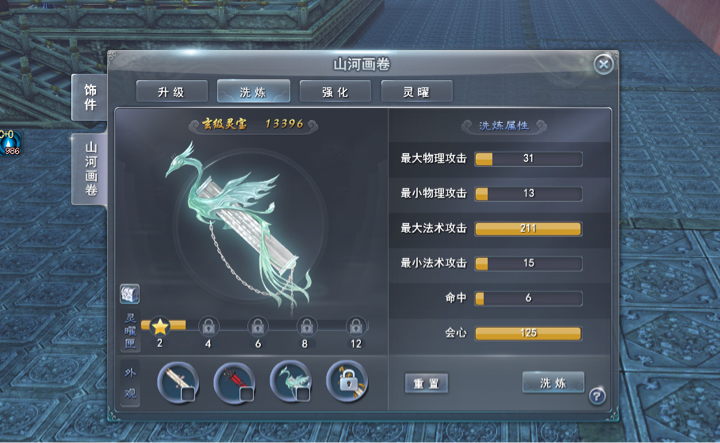Screen dimensions: 720x443
Task: Tick the checkbox on red scroll appearance
Action: (247, 394)
